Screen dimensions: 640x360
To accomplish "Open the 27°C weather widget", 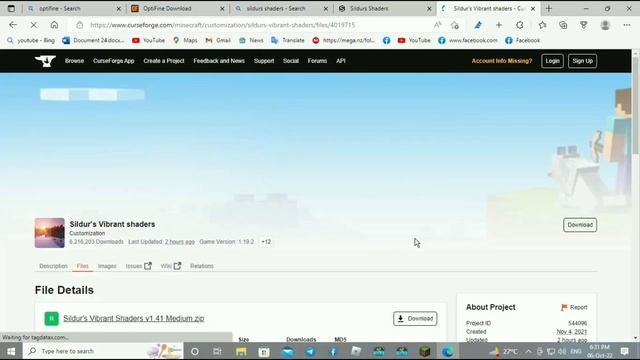I will (504, 351).
